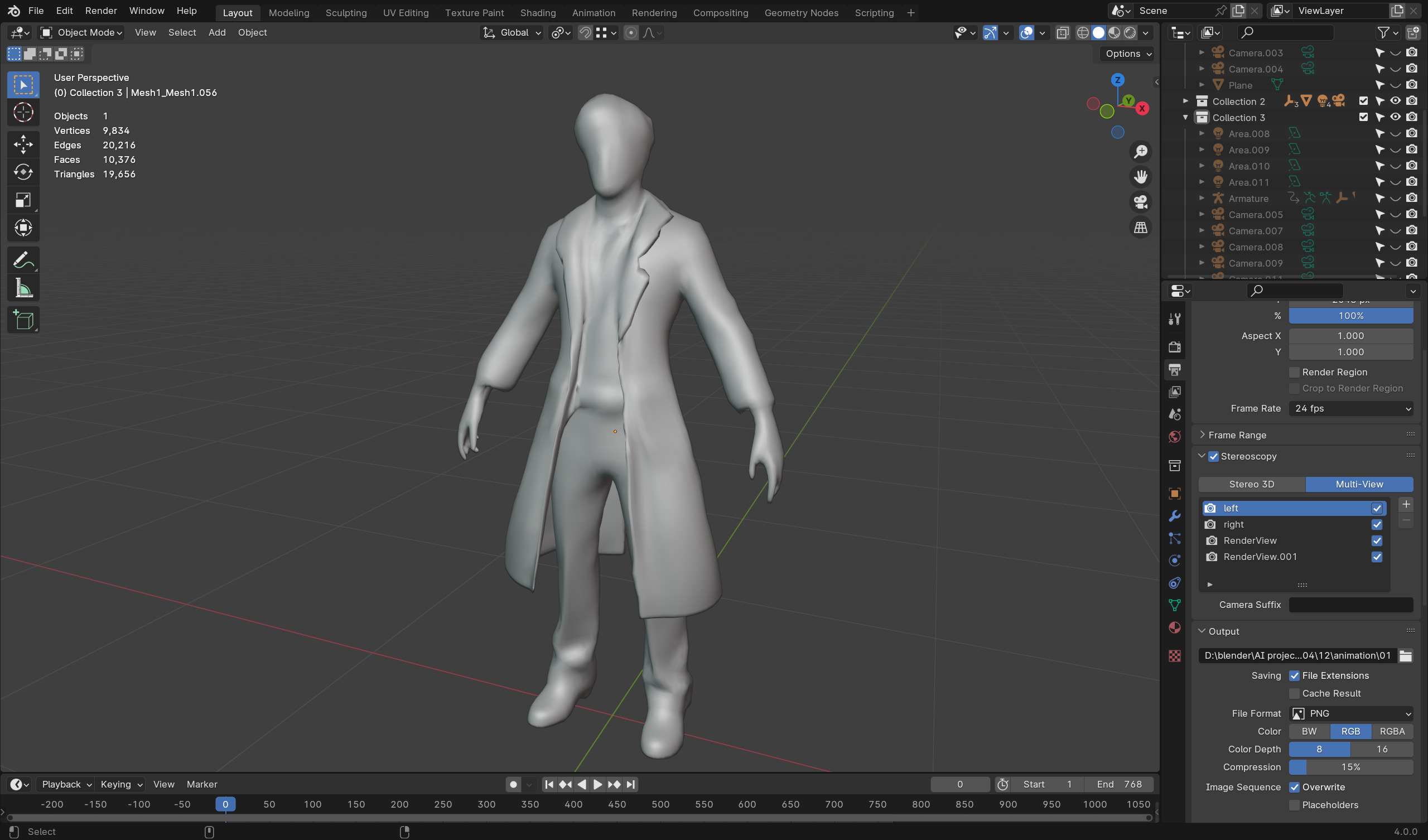Image resolution: width=1428 pixels, height=840 pixels.
Task: Play the animation
Action: click(x=597, y=784)
